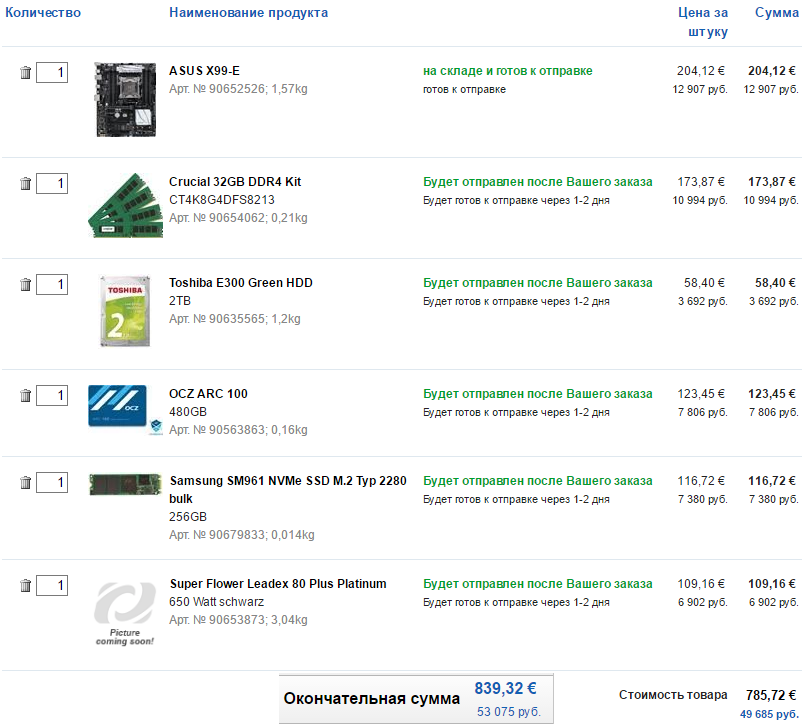Open Samsung SM961 NVMe SSD product link
The image size is (806, 728).
coord(288,489)
